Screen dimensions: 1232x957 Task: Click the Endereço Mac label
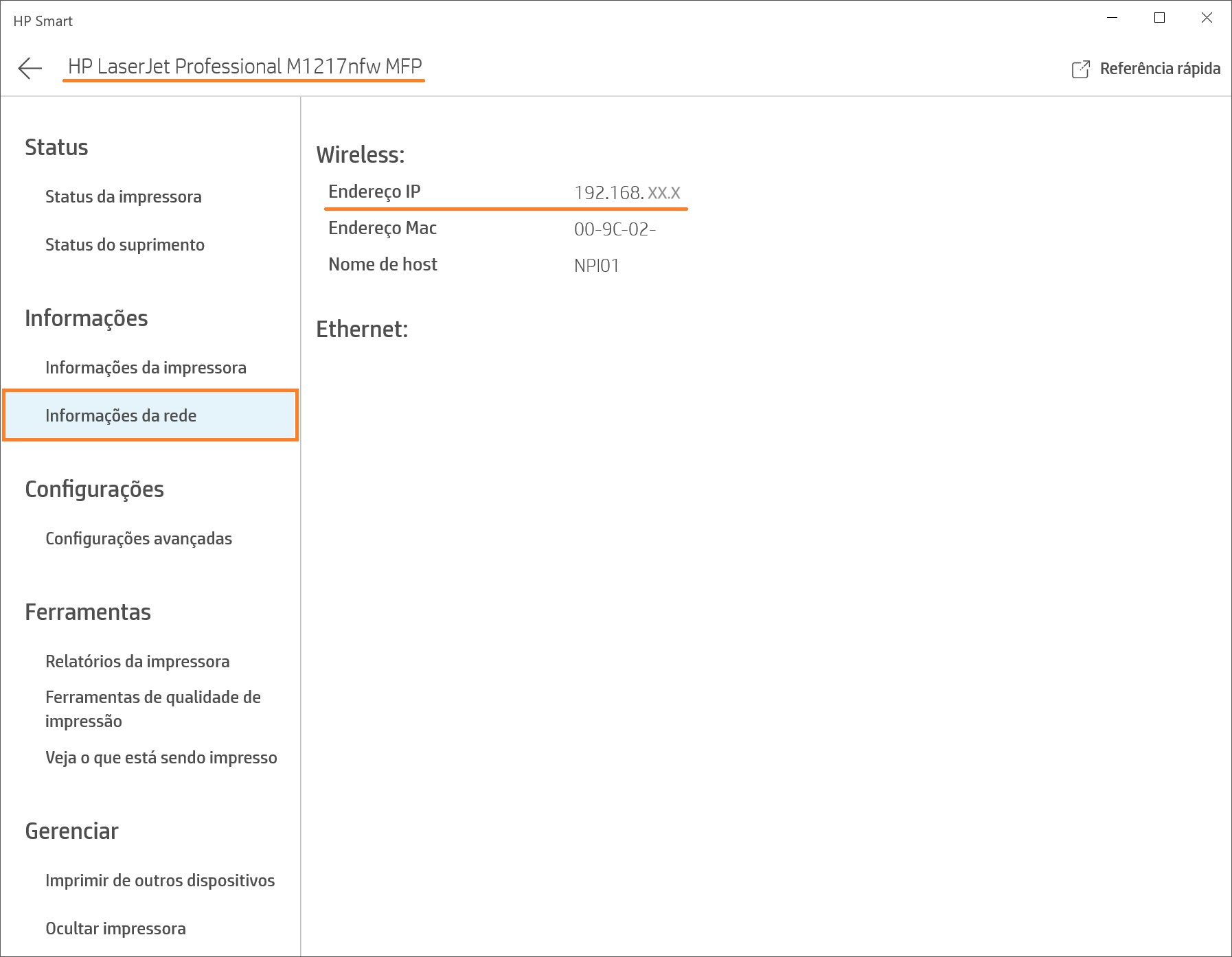[383, 228]
